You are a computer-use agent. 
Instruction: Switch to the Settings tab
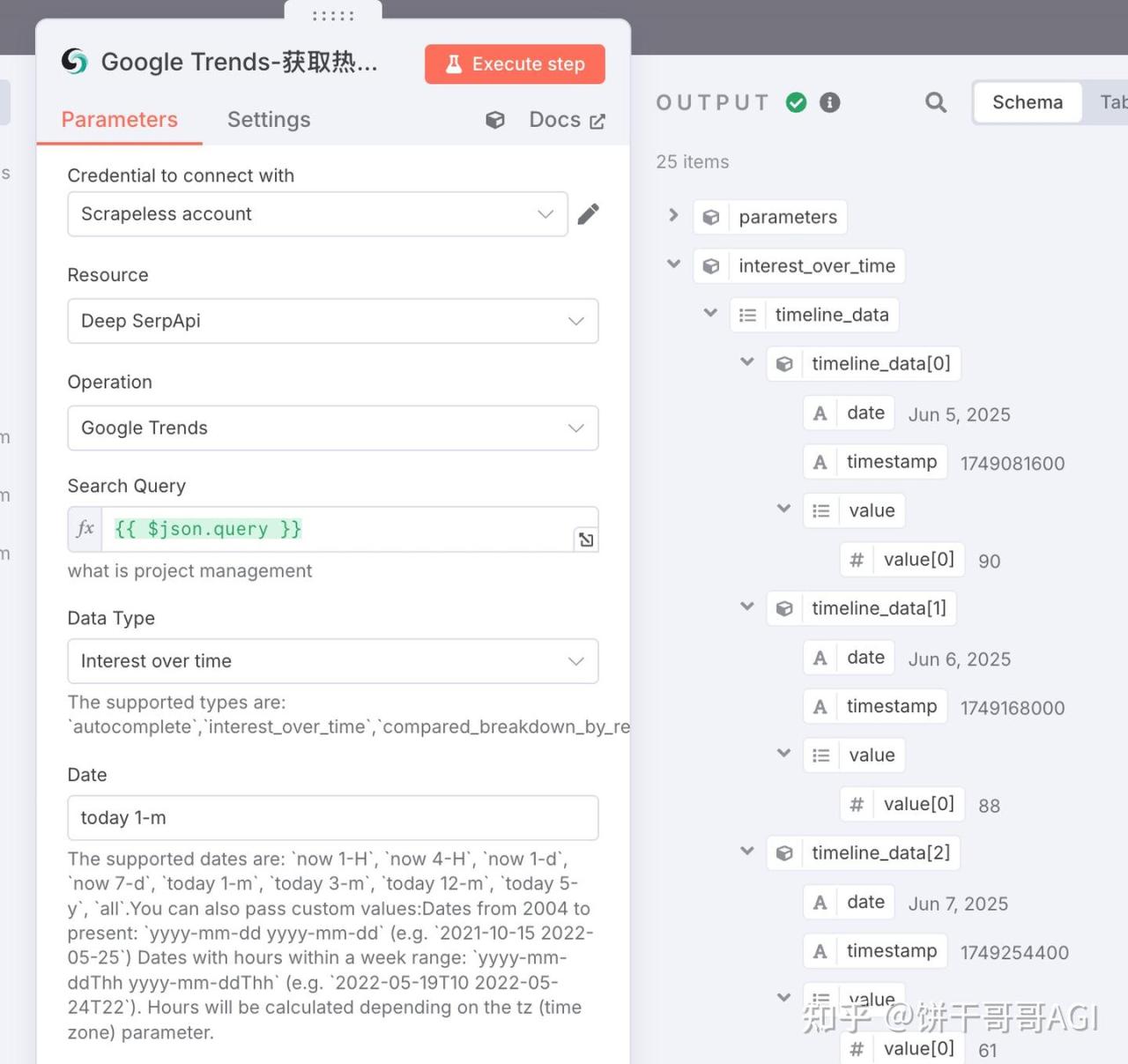pyautogui.click(x=269, y=120)
